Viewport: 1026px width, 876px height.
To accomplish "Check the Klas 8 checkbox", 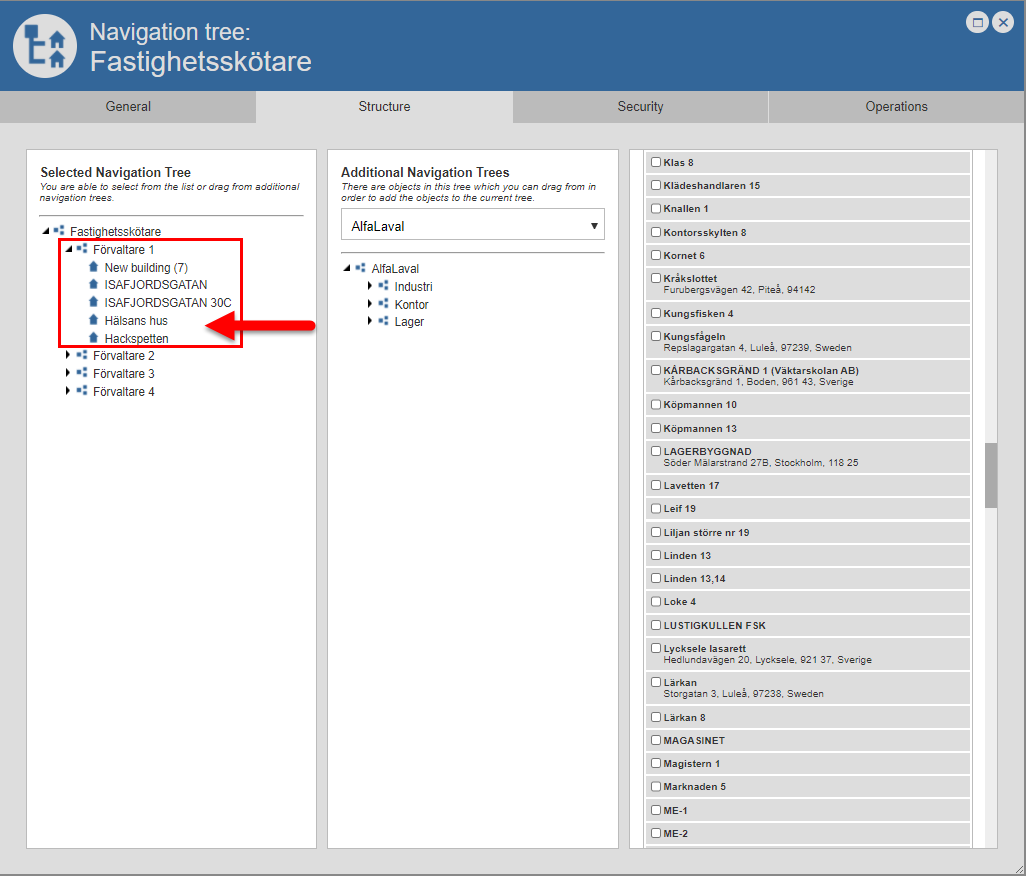I will tap(656, 162).
